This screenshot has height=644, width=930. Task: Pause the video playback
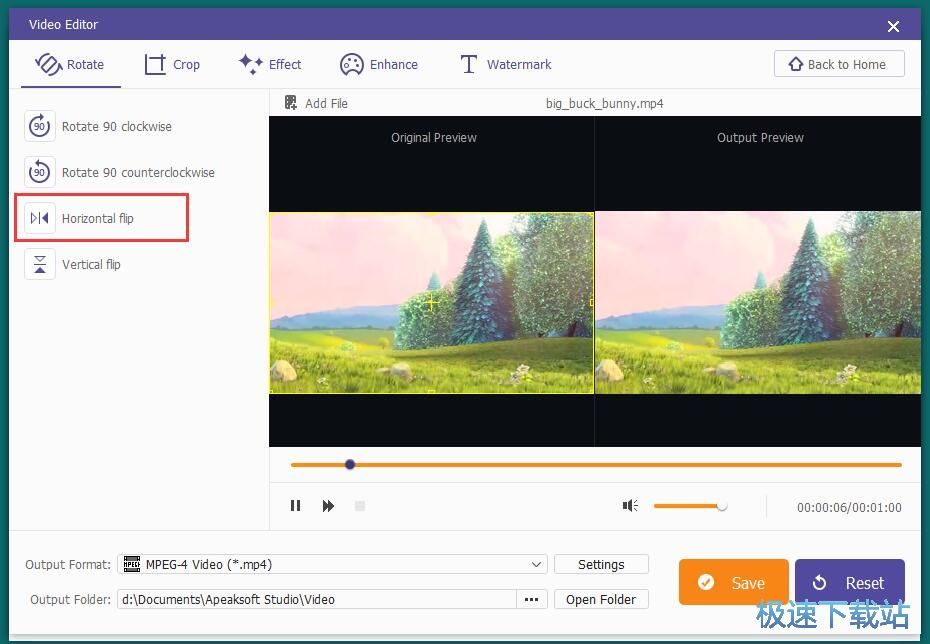(295, 506)
